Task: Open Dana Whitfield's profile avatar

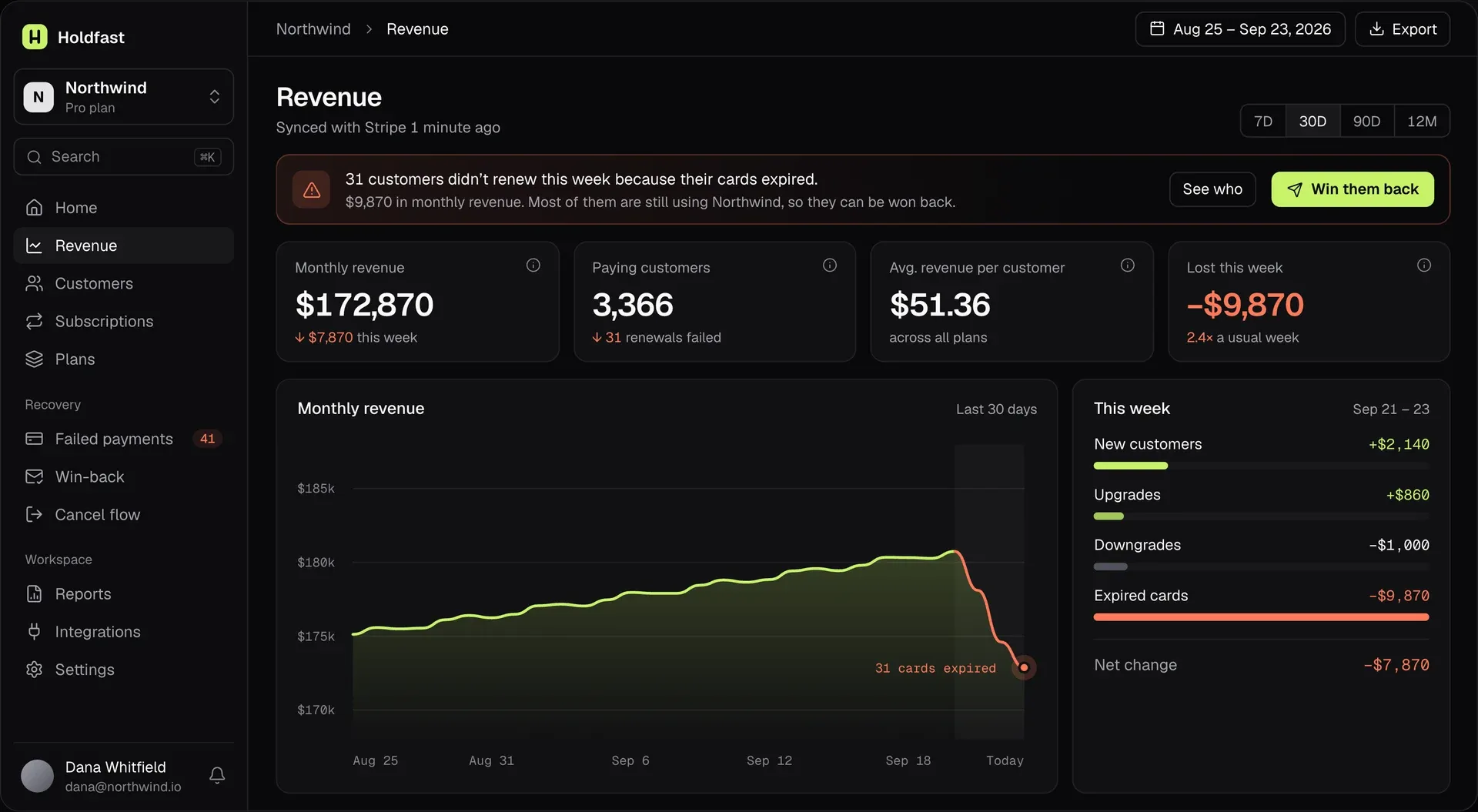Action: (37, 776)
